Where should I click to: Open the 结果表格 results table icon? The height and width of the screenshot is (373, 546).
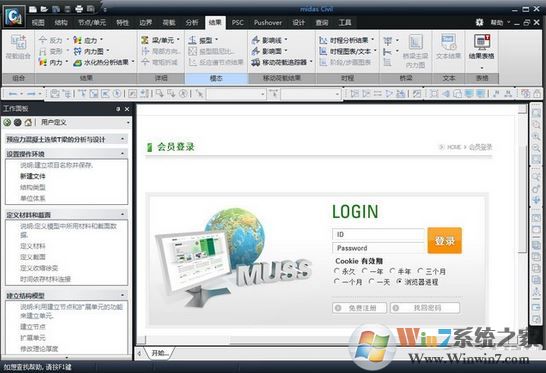tap(482, 42)
